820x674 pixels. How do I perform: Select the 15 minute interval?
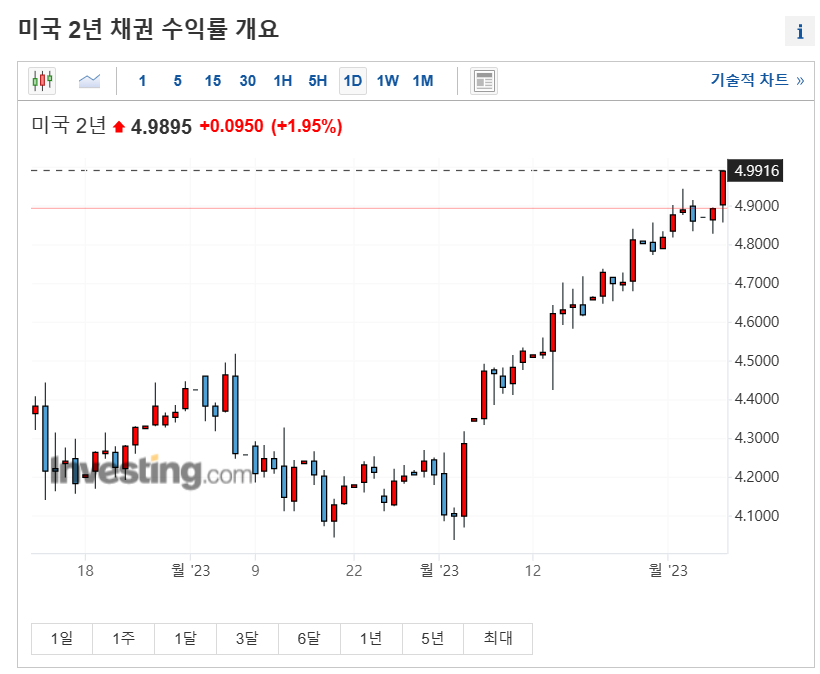pyautogui.click(x=213, y=81)
